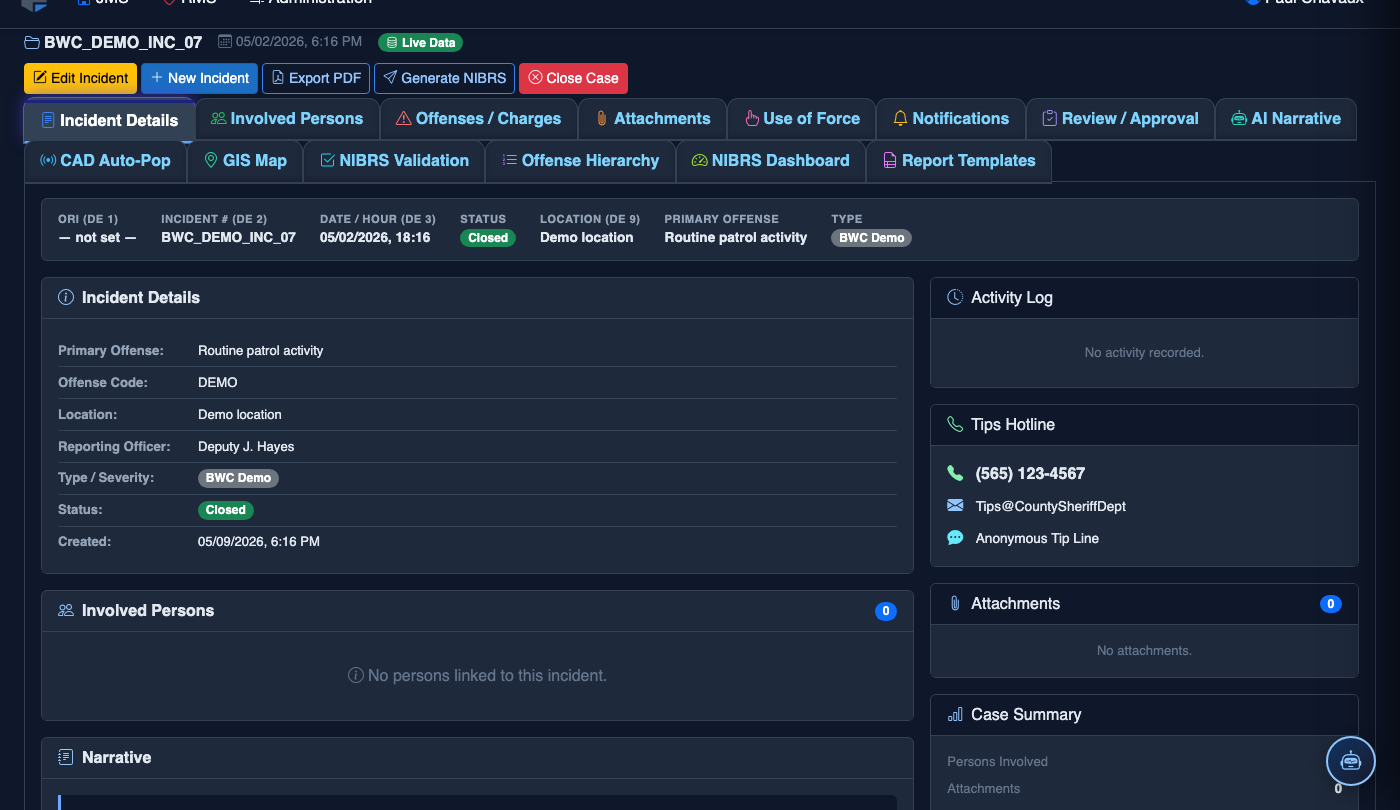Click the folder icon beside BWC_DEMO_INC_07 title

point(32,42)
